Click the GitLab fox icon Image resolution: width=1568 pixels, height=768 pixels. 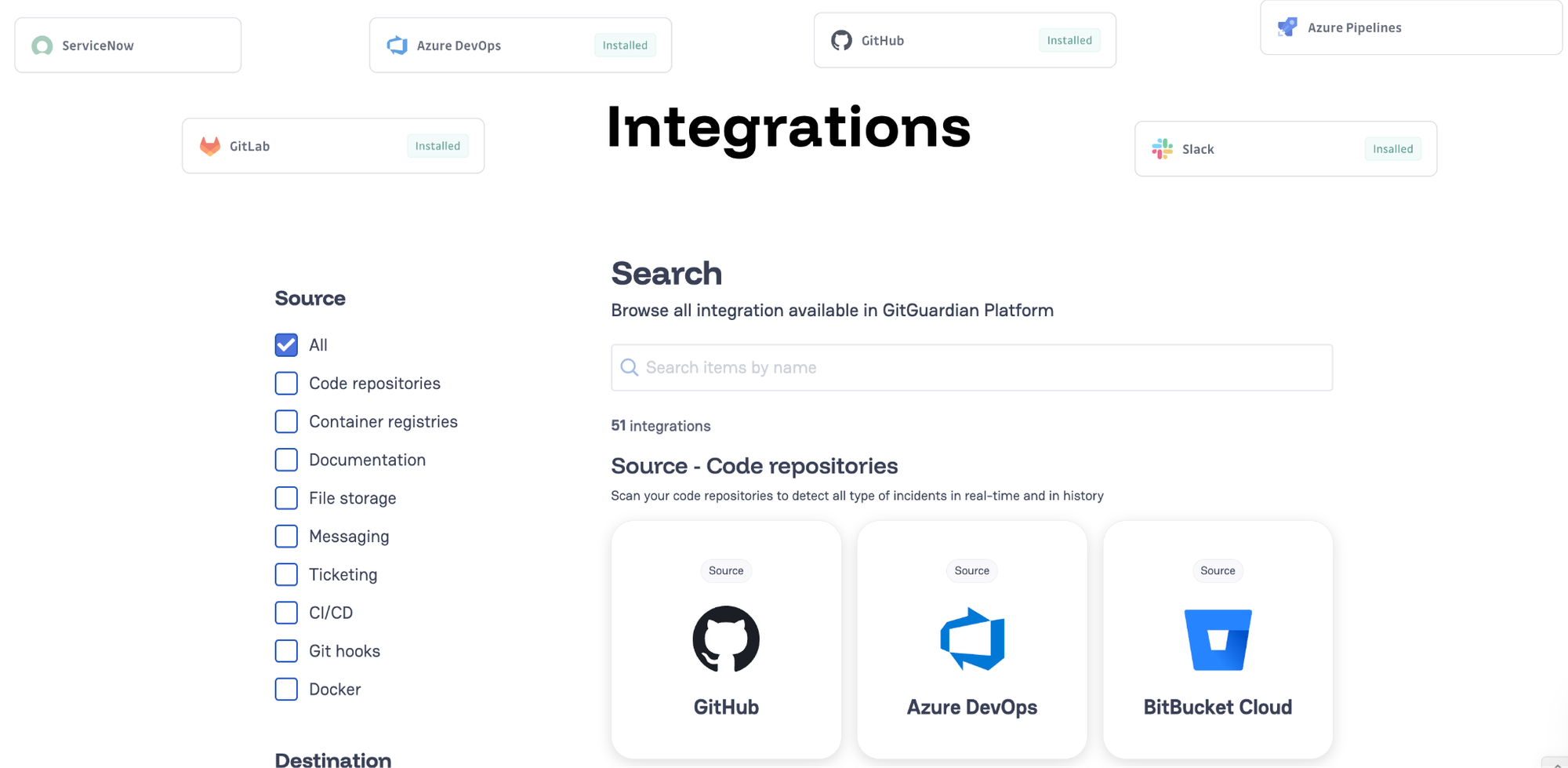coord(210,146)
